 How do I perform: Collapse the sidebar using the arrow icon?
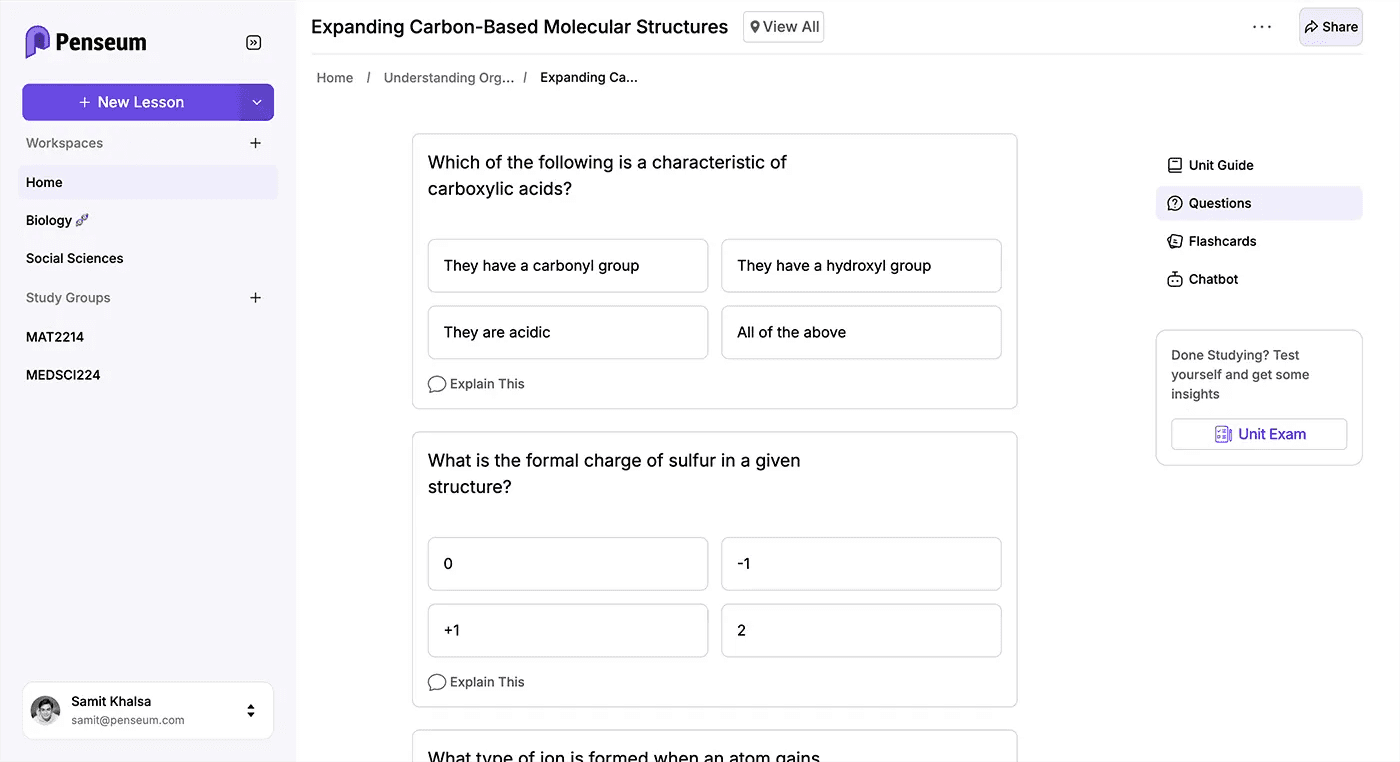point(253,42)
